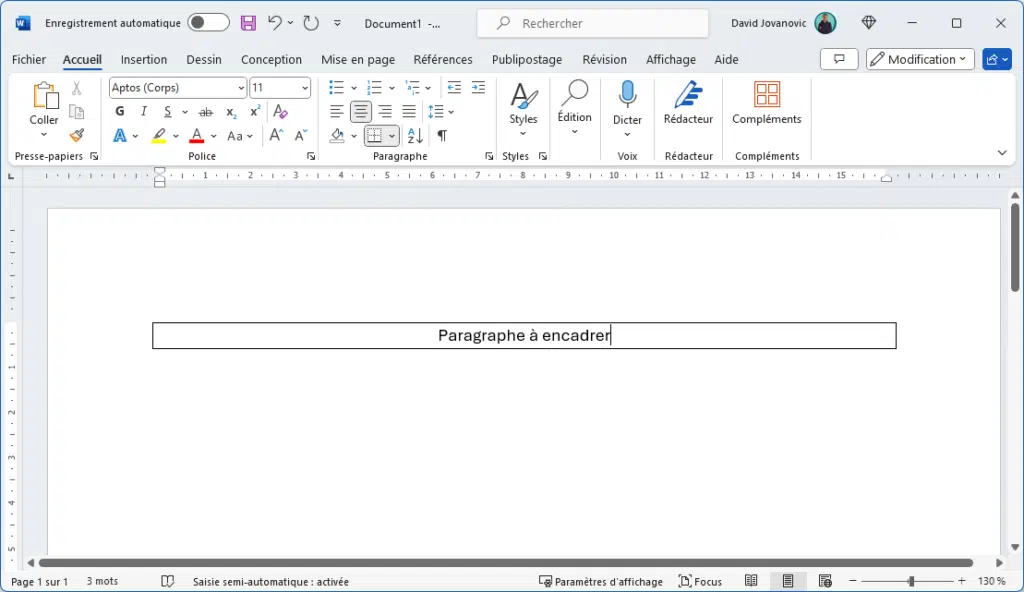Switch to the Insertion ribbon tab
The width and height of the screenshot is (1024, 592).
point(144,59)
